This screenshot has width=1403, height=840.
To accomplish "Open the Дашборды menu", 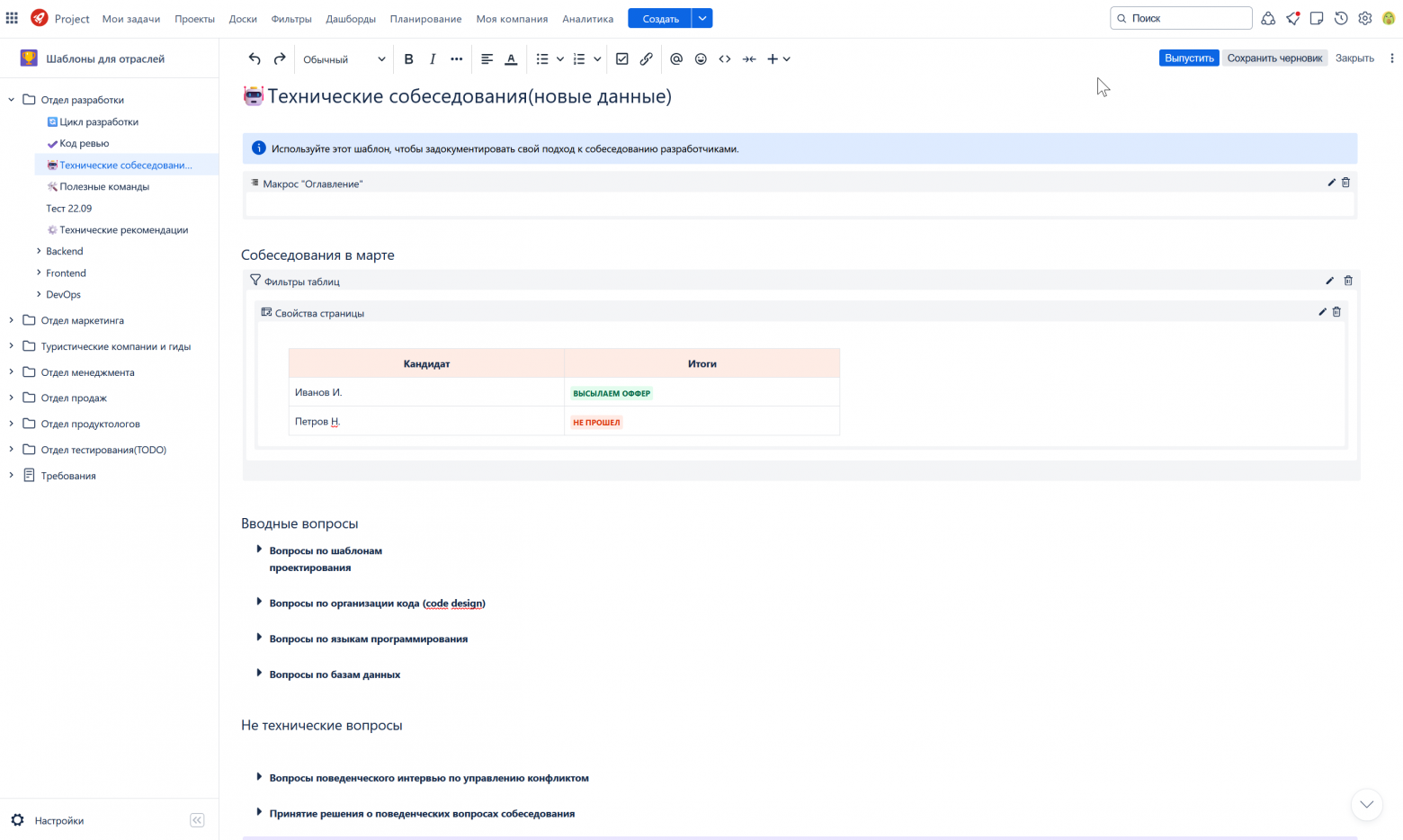I will click(351, 19).
